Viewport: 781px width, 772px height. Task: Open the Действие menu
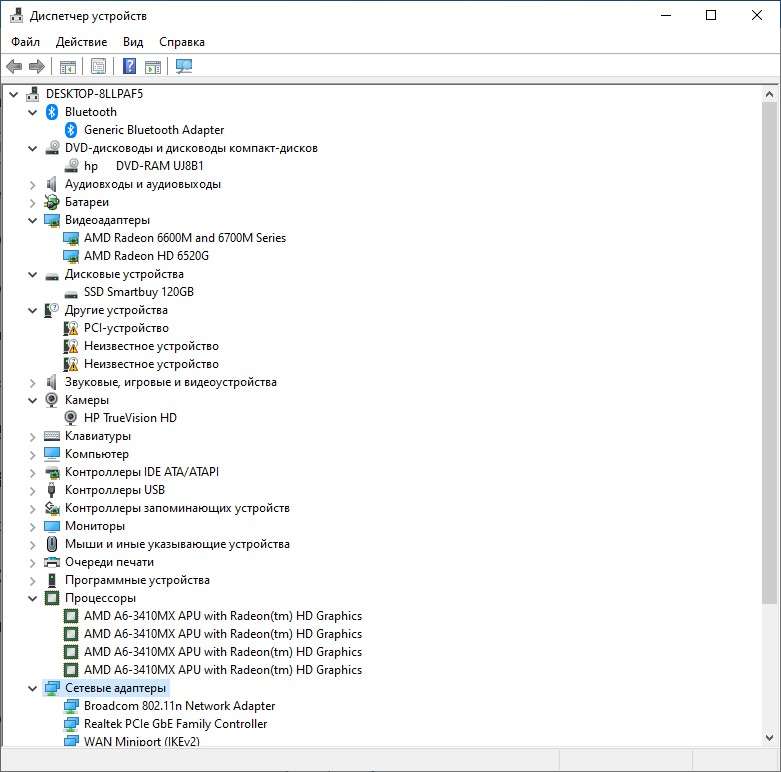pyautogui.click(x=81, y=42)
